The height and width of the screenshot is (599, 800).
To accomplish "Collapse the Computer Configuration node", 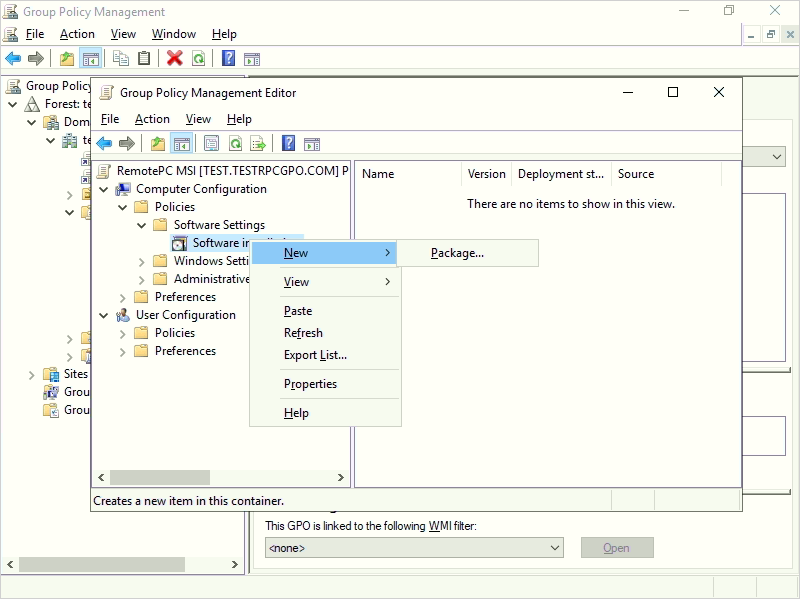I will (x=103, y=189).
